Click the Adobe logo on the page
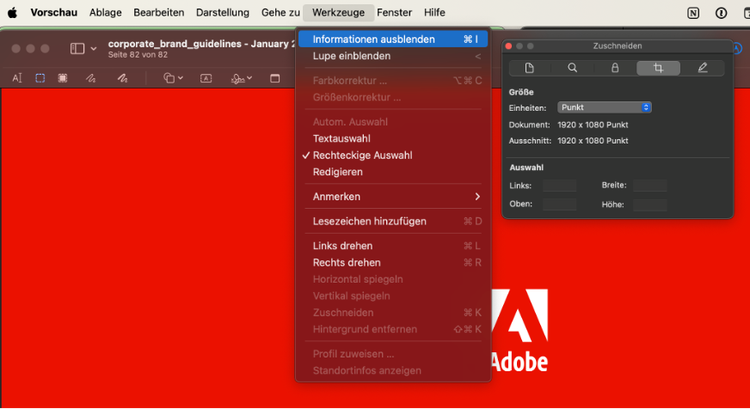 pos(519,331)
